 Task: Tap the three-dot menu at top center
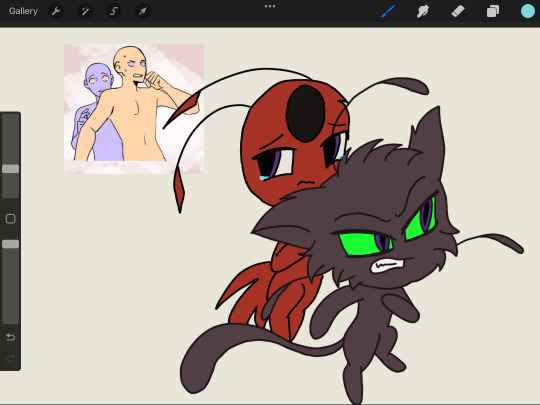(x=270, y=6)
